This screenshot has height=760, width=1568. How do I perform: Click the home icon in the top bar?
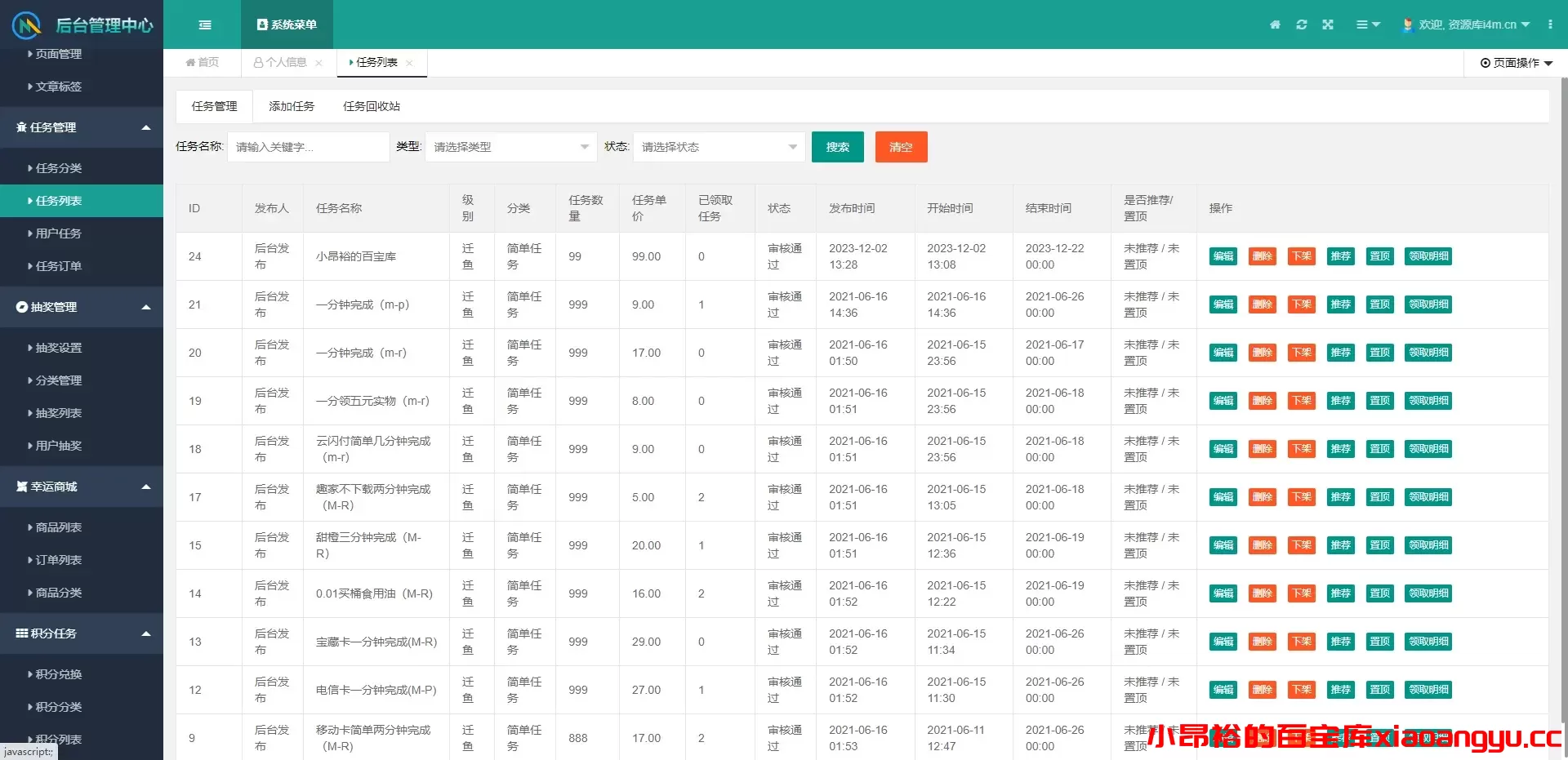pos(1274,24)
